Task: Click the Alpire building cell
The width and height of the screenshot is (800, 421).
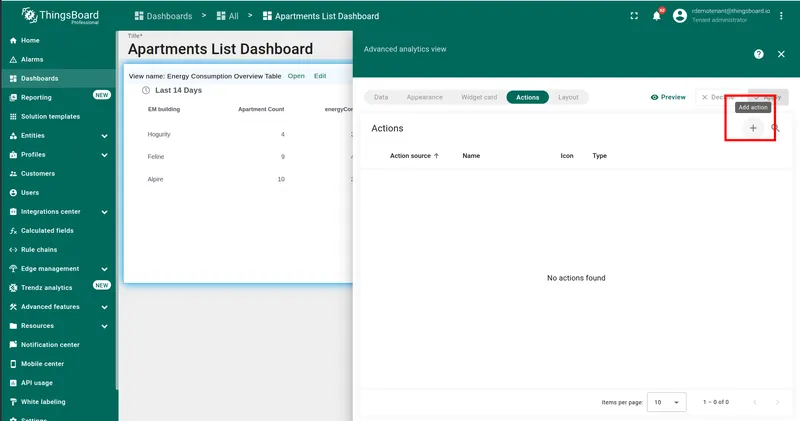Action: pyautogui.click(x=155, y=179)
